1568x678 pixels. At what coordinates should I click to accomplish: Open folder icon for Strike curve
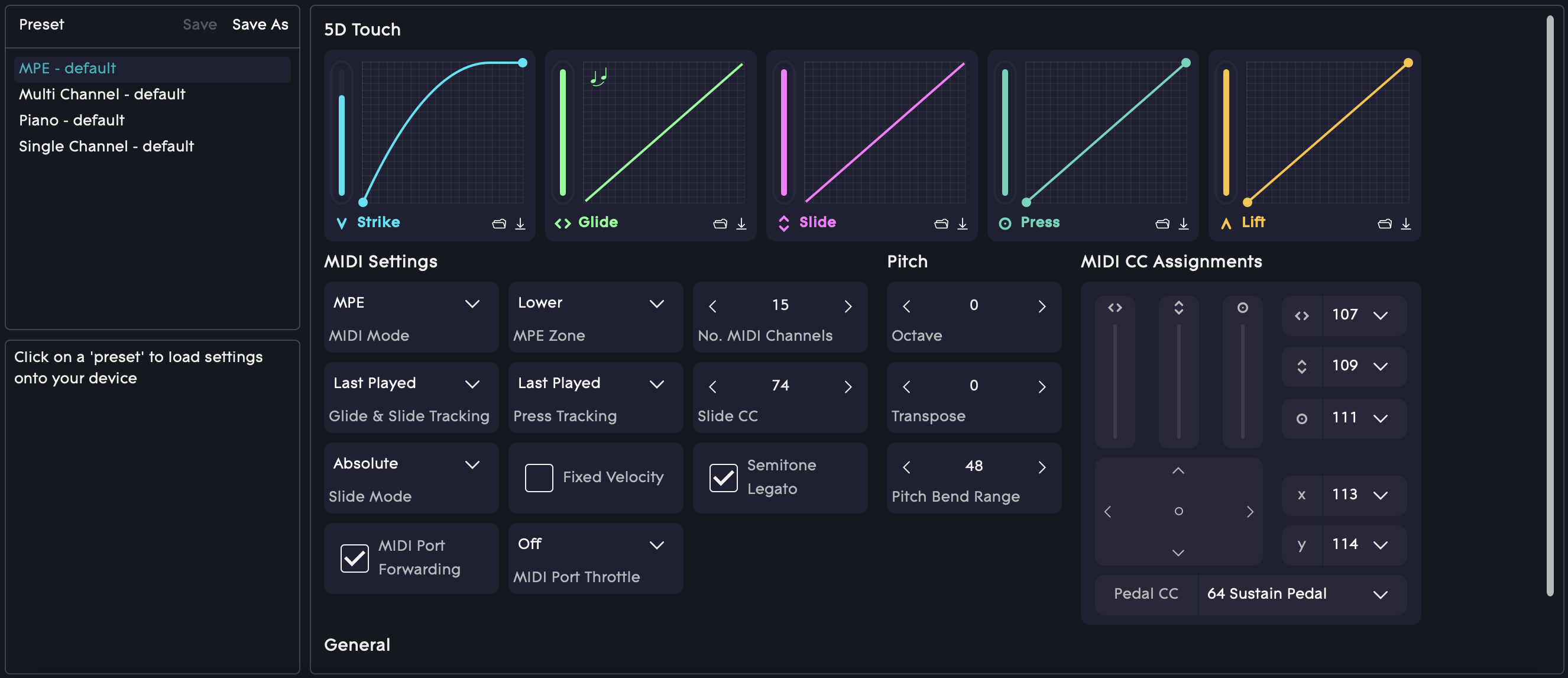click(498, 224)
